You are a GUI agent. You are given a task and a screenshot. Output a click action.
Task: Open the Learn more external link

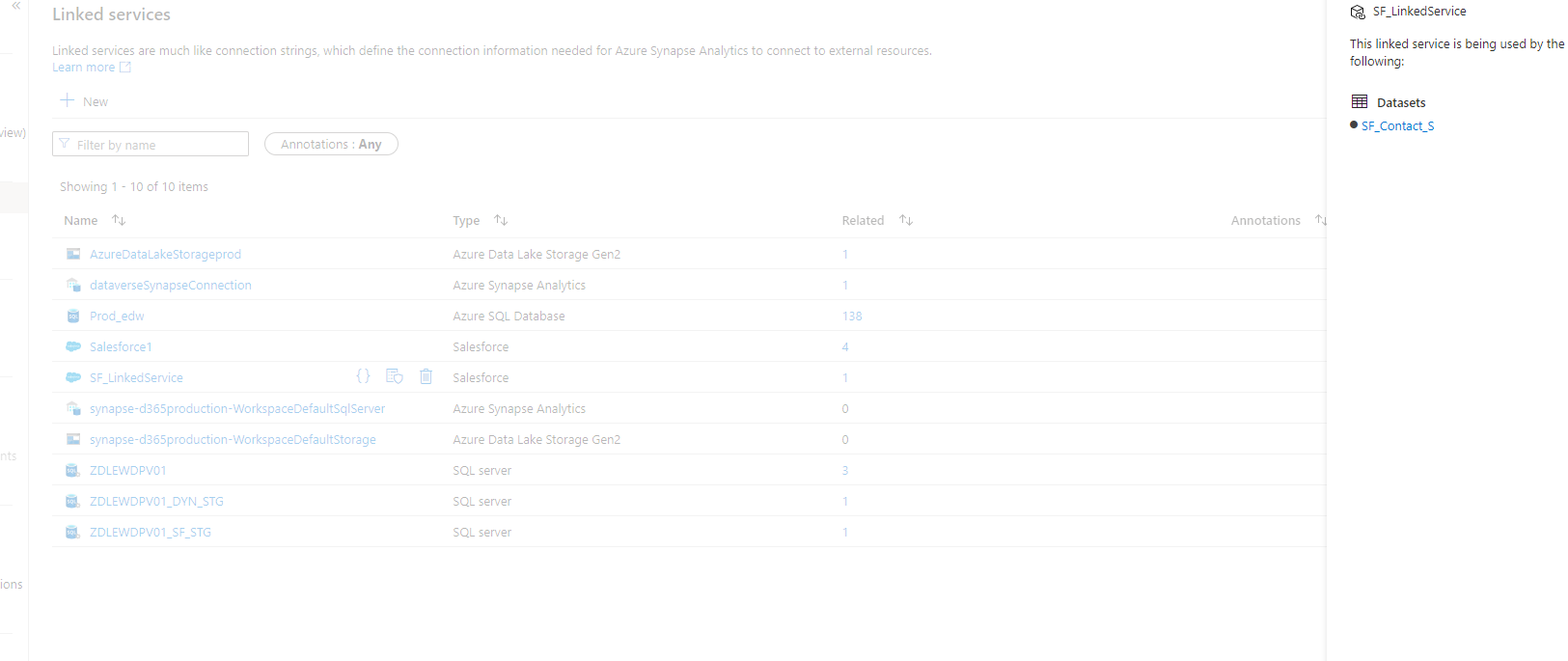pyautogui.click(x=92, y=68)
